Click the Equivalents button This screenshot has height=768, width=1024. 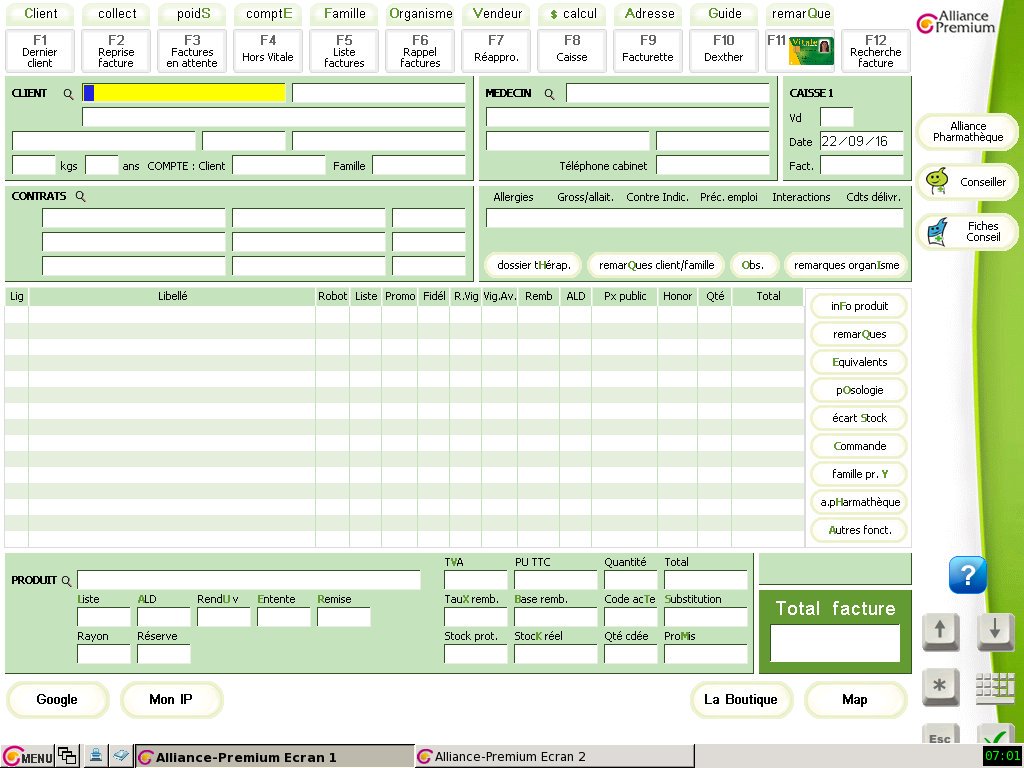click(859, 362)
